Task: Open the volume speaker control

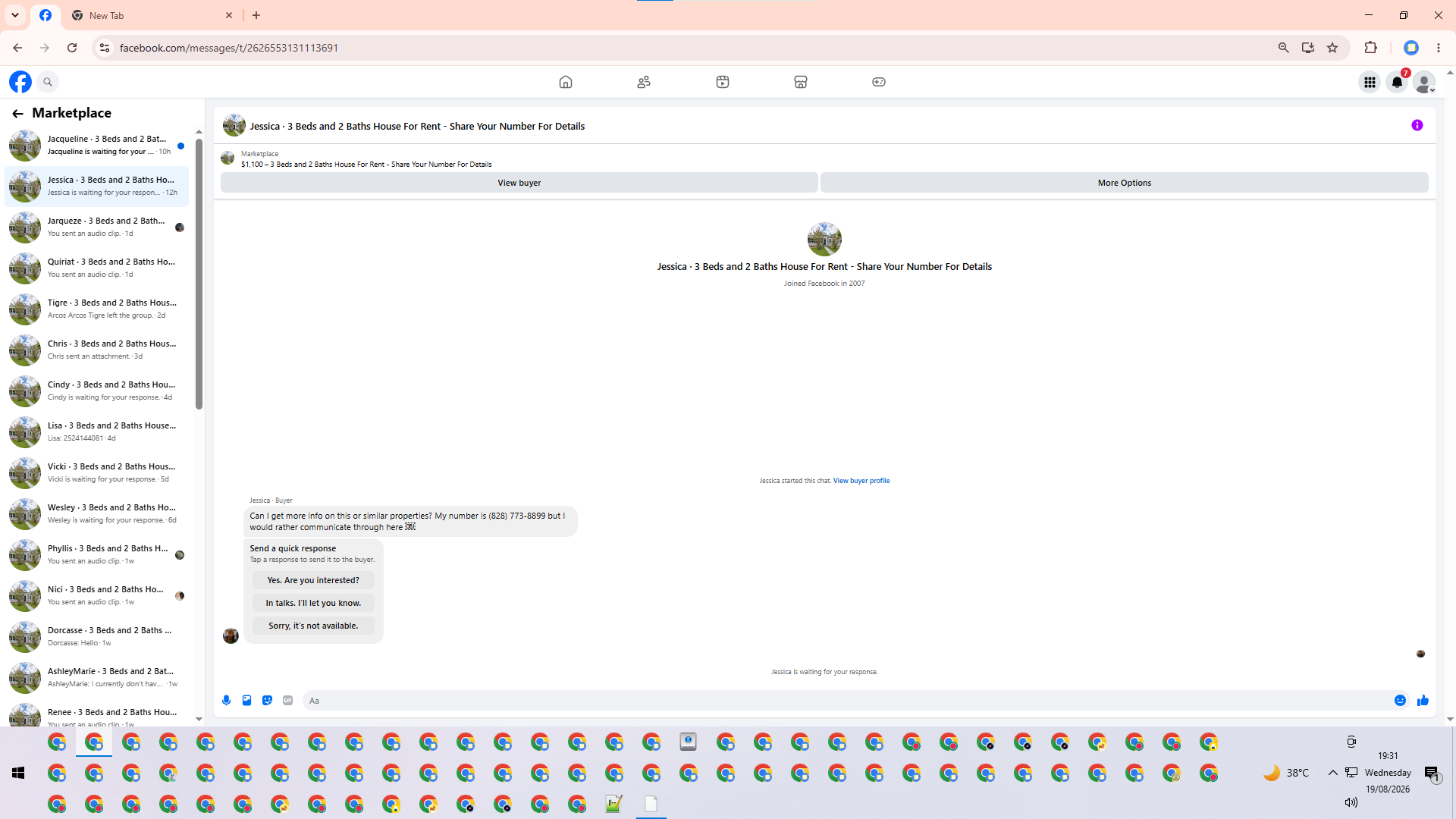Action: coord(1351,802)
